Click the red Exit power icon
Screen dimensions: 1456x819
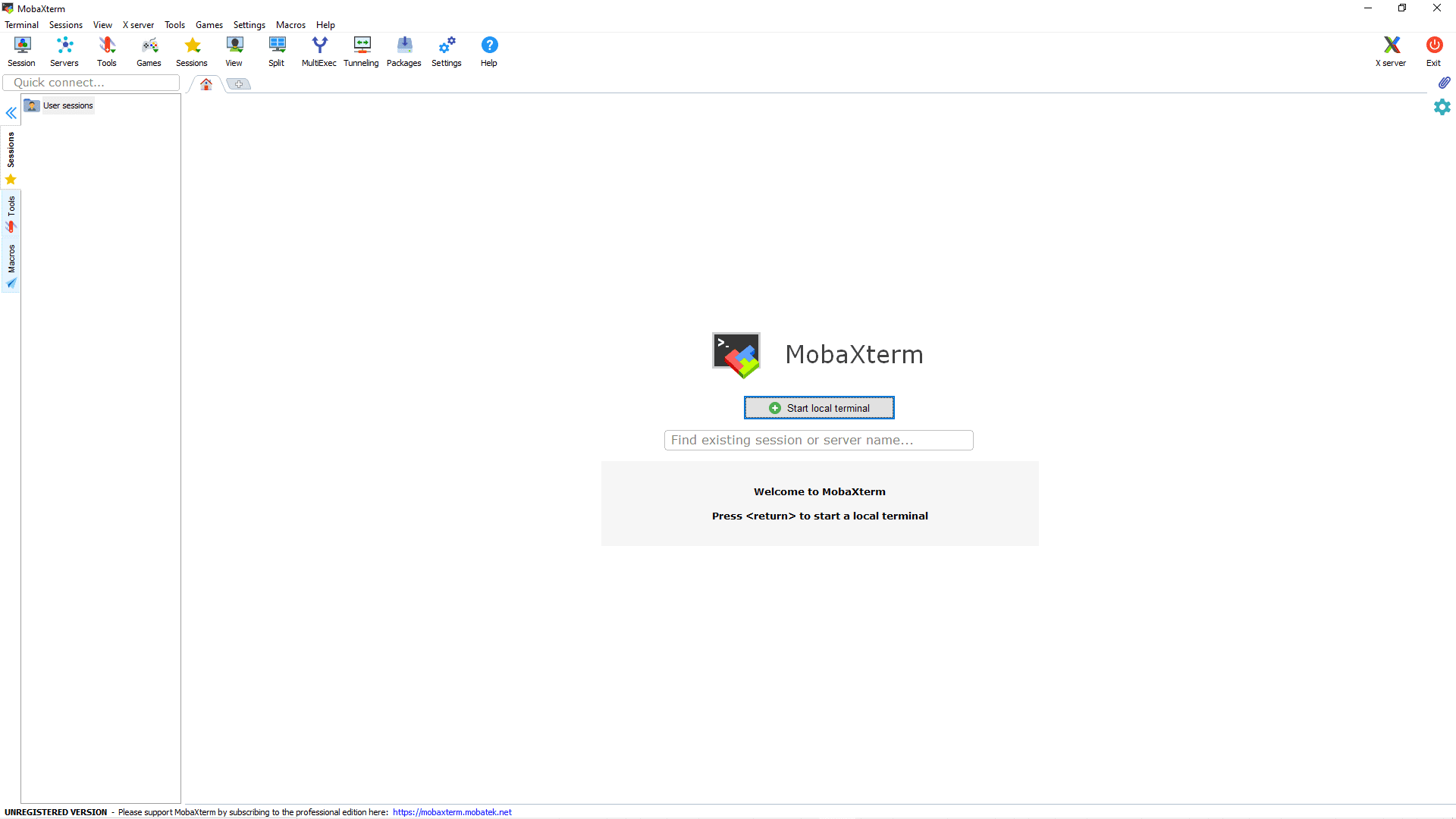[x=1434, y=52]
